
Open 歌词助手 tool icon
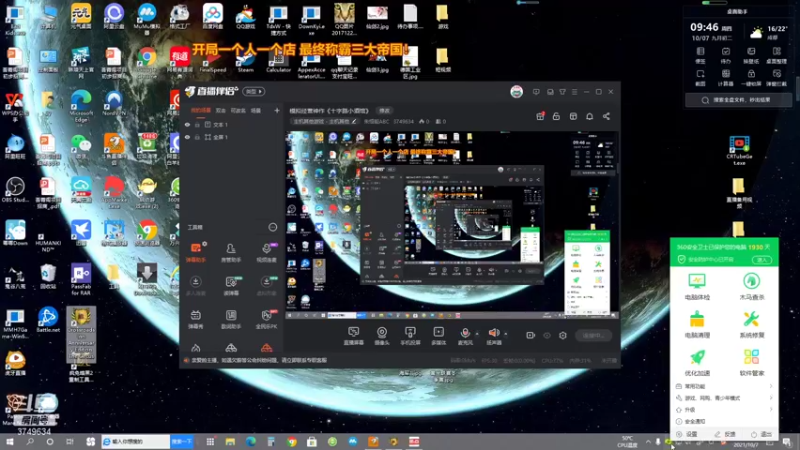[x=231, y=319]
